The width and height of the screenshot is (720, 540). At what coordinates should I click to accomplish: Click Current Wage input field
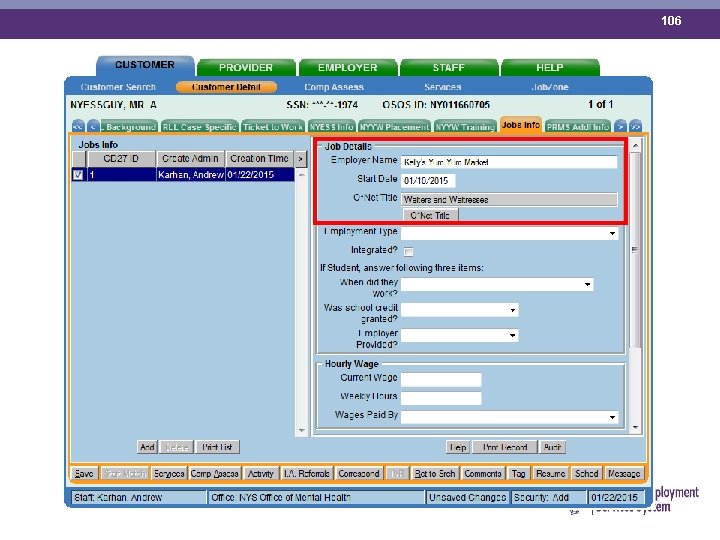click(441, 380)
